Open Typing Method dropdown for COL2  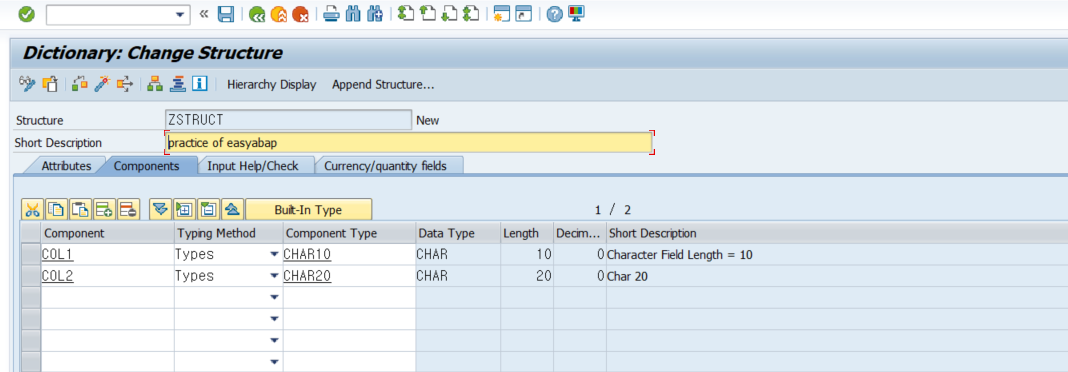point(274,276)
